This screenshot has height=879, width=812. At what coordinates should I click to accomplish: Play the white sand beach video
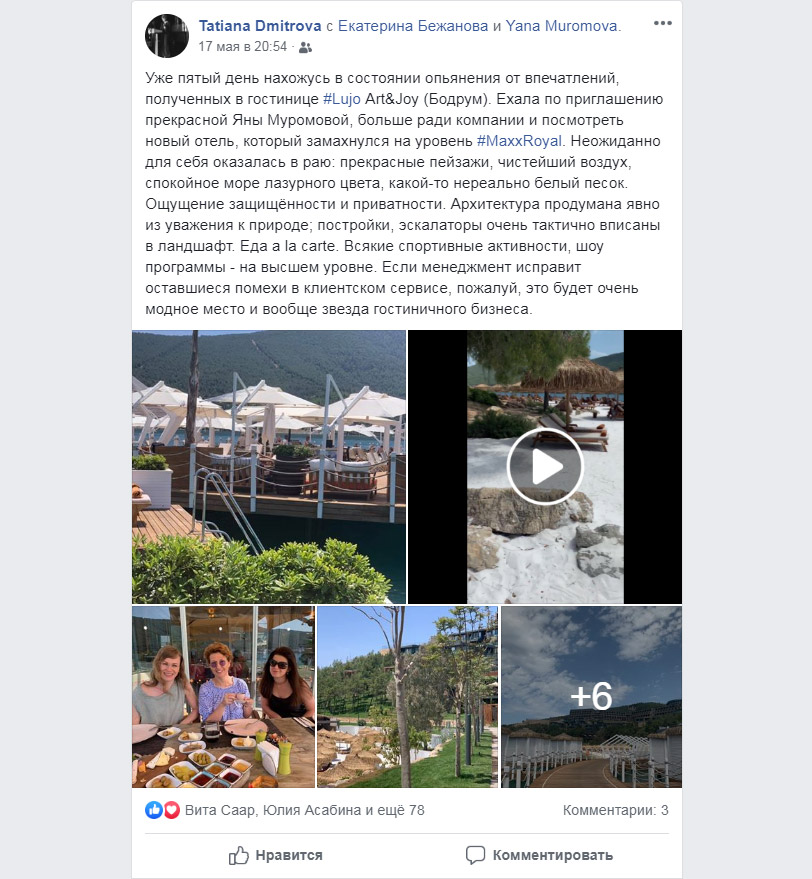pos(545,466)
